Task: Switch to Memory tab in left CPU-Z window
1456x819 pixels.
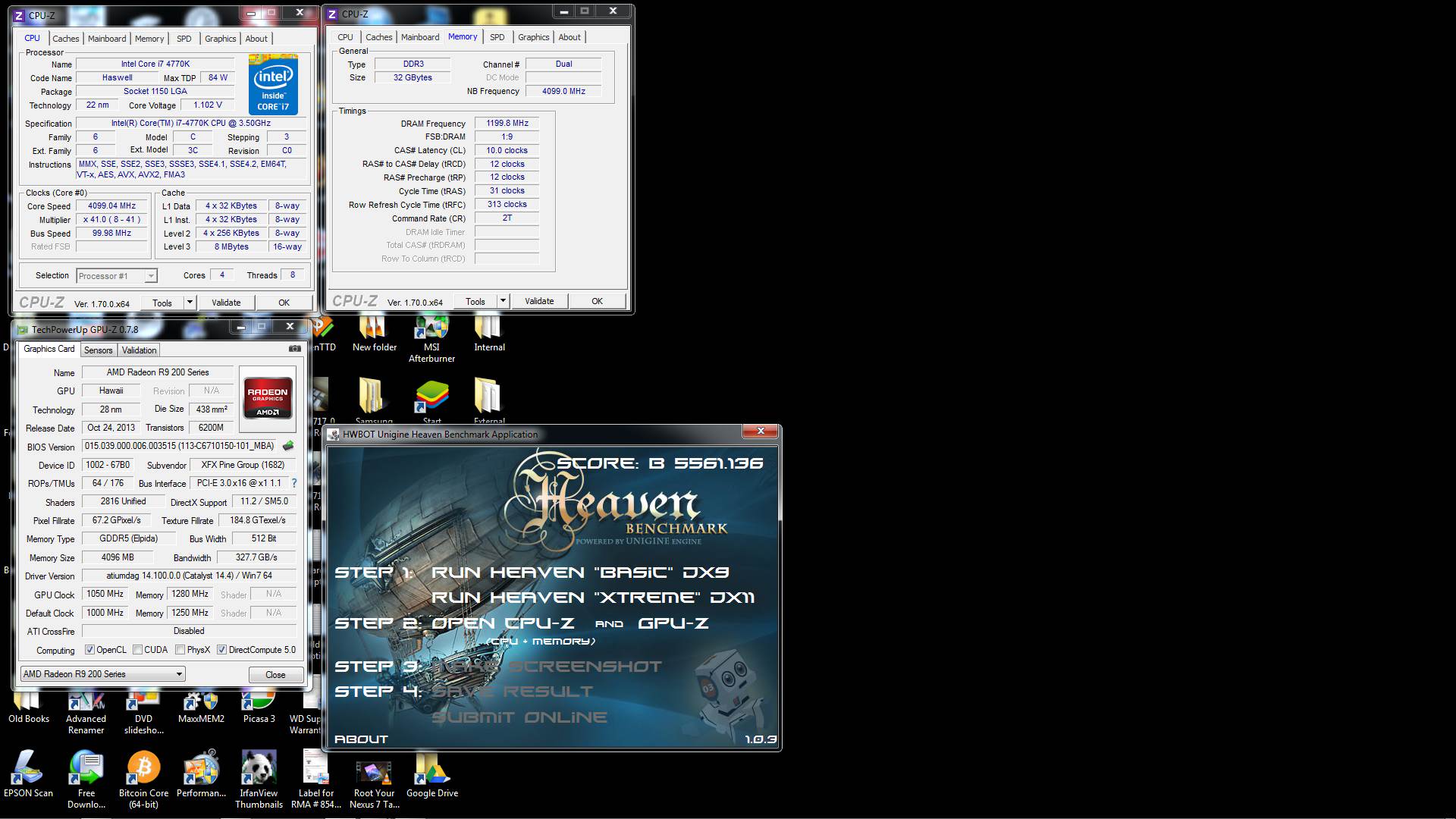Action: pos(149,39)
